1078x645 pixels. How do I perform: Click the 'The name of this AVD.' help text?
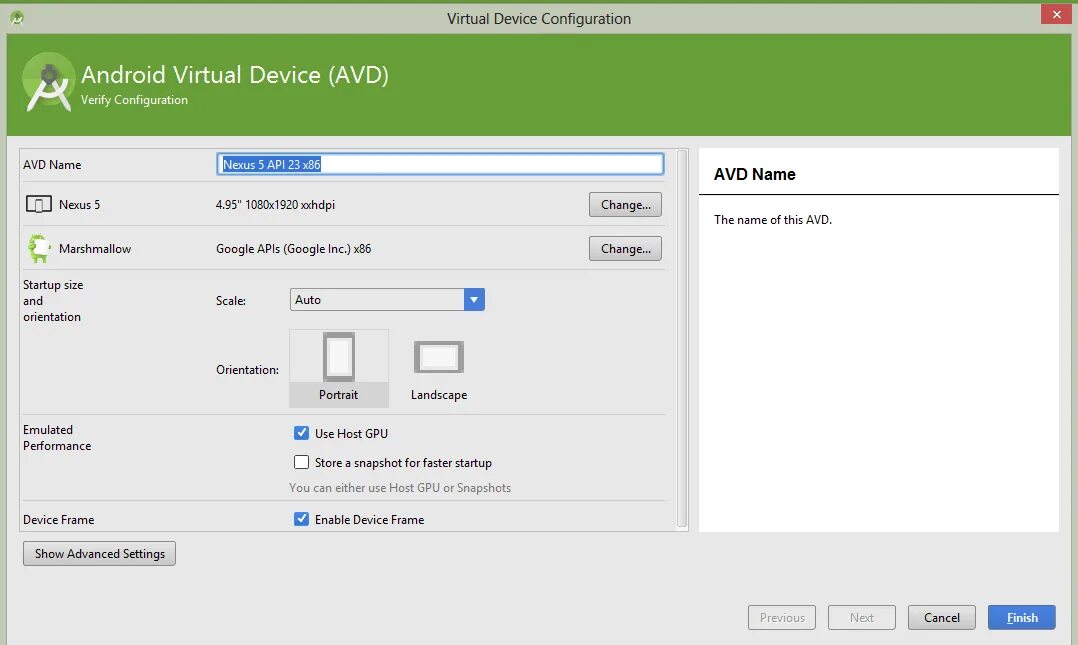click(x=773, y=219)
